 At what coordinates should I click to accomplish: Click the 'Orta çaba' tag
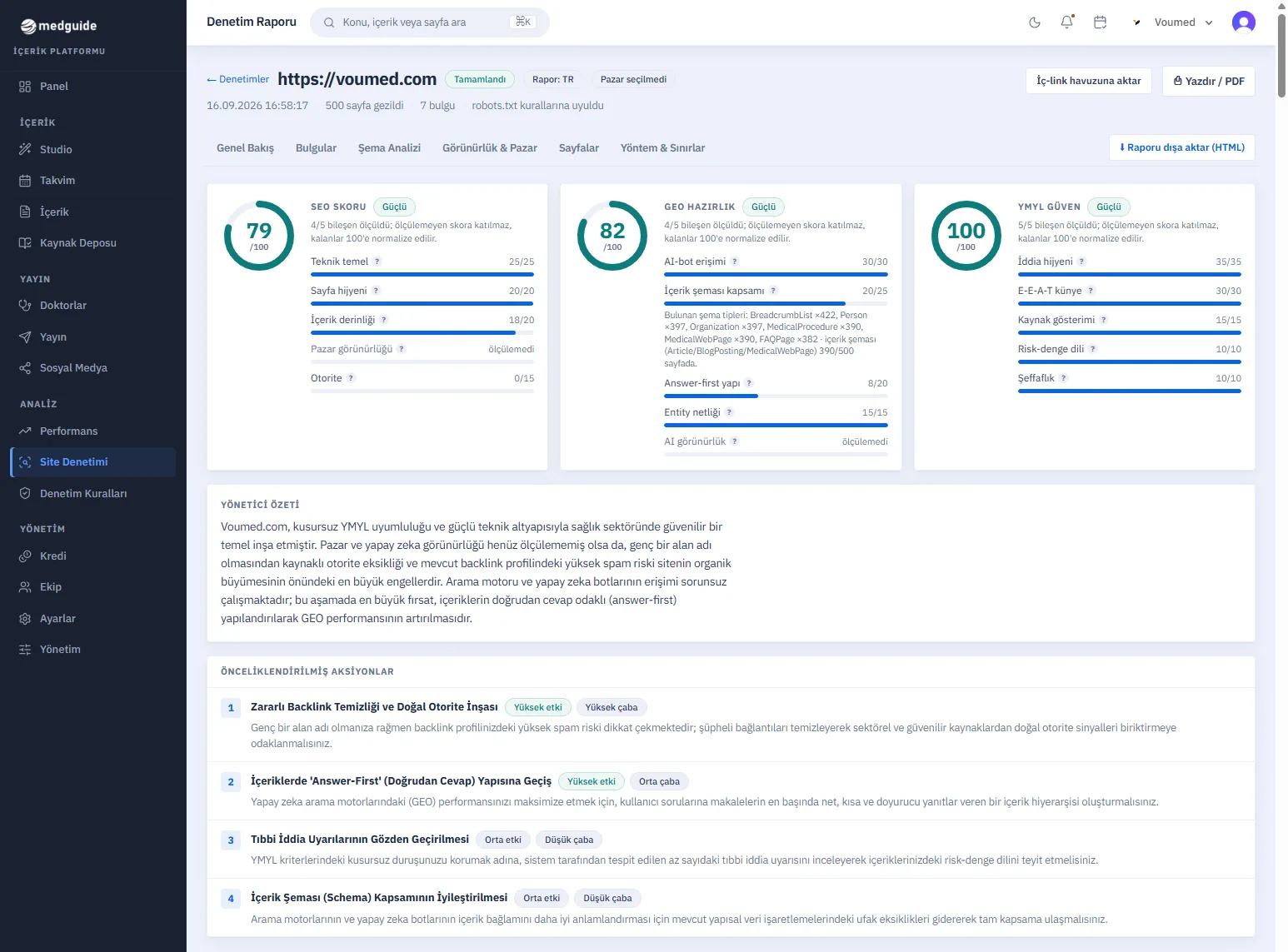click(659, 781)
